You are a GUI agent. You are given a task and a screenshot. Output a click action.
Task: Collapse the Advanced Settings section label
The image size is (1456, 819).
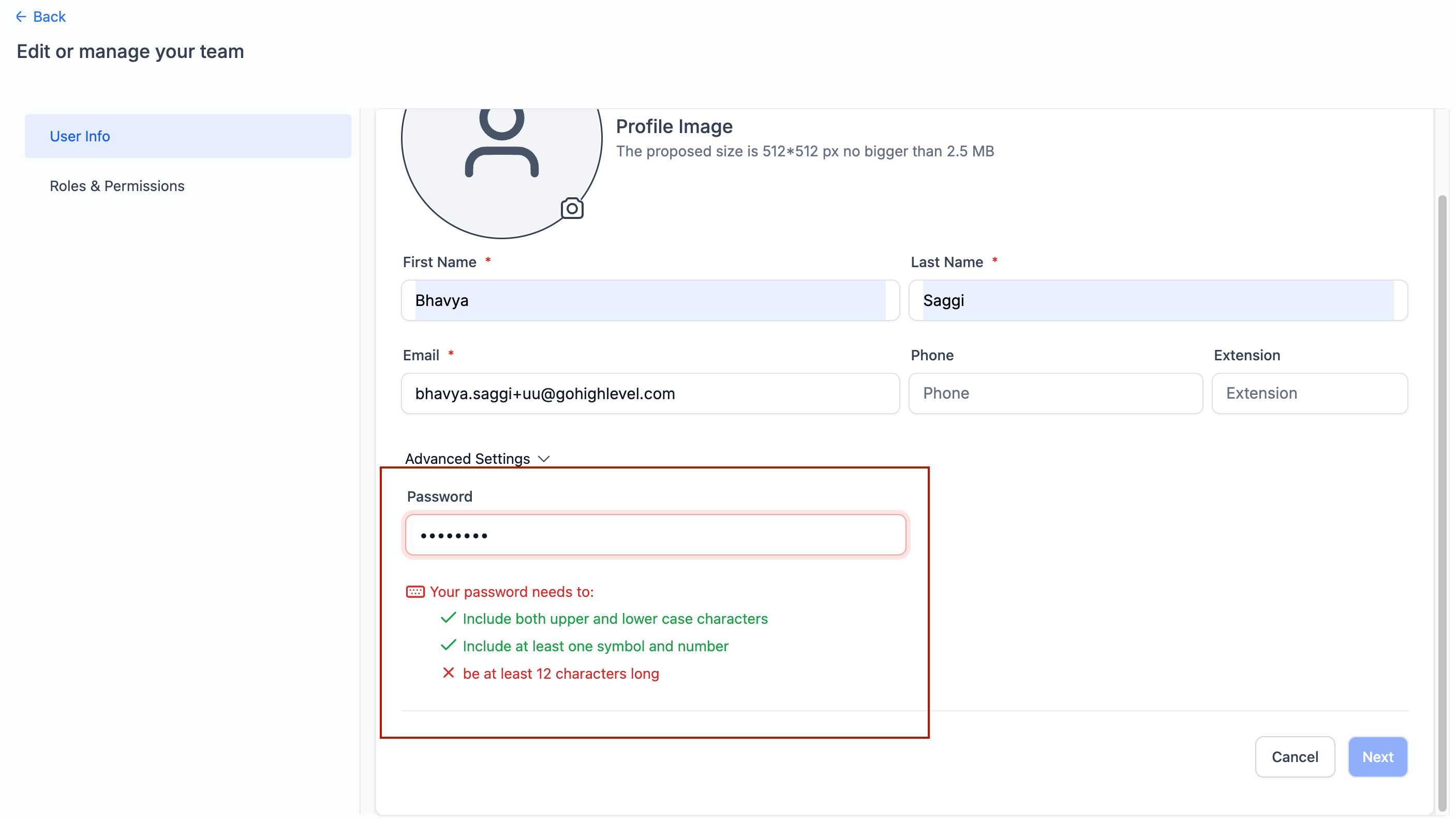pyautogui.click(x=467, y=459)
